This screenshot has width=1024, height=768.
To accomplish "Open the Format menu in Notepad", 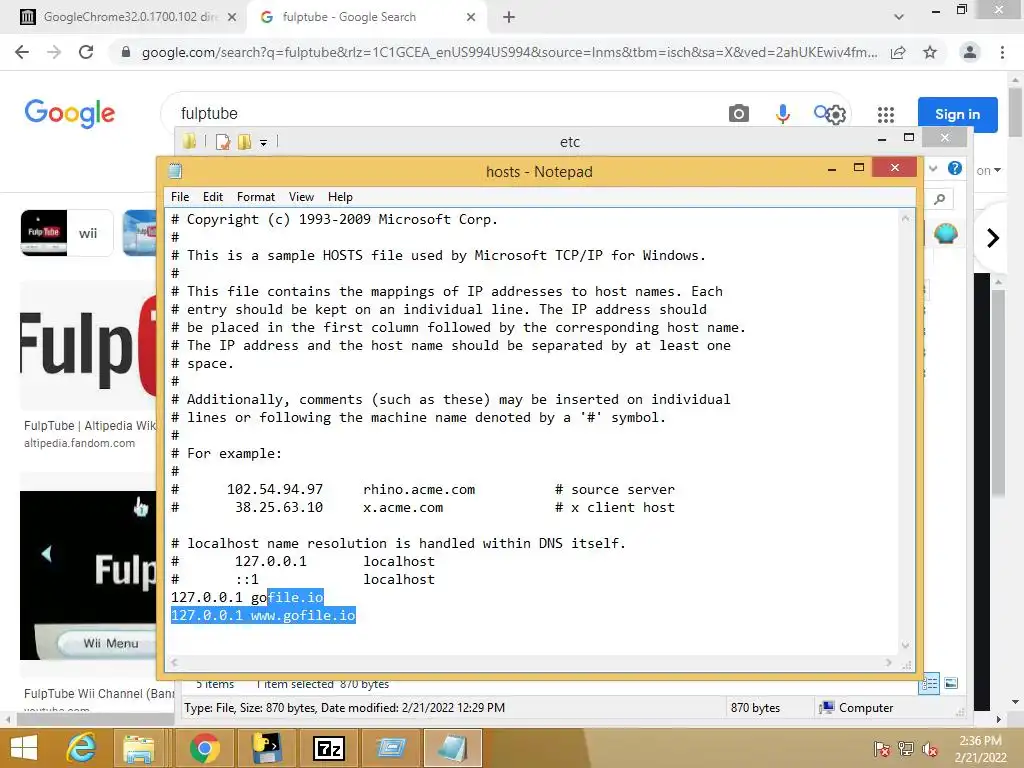I will [255, 197].
